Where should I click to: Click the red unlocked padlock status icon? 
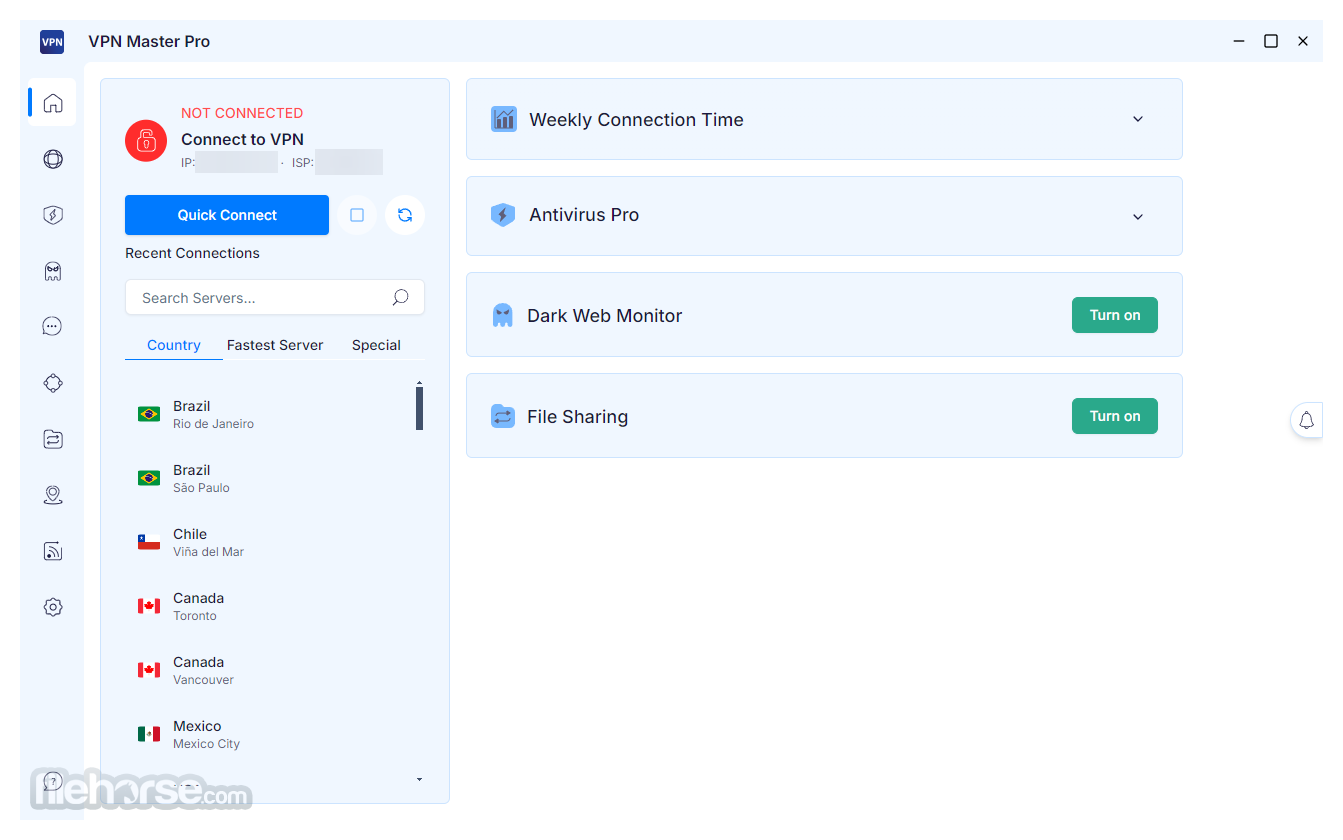(x=146, y=140)
